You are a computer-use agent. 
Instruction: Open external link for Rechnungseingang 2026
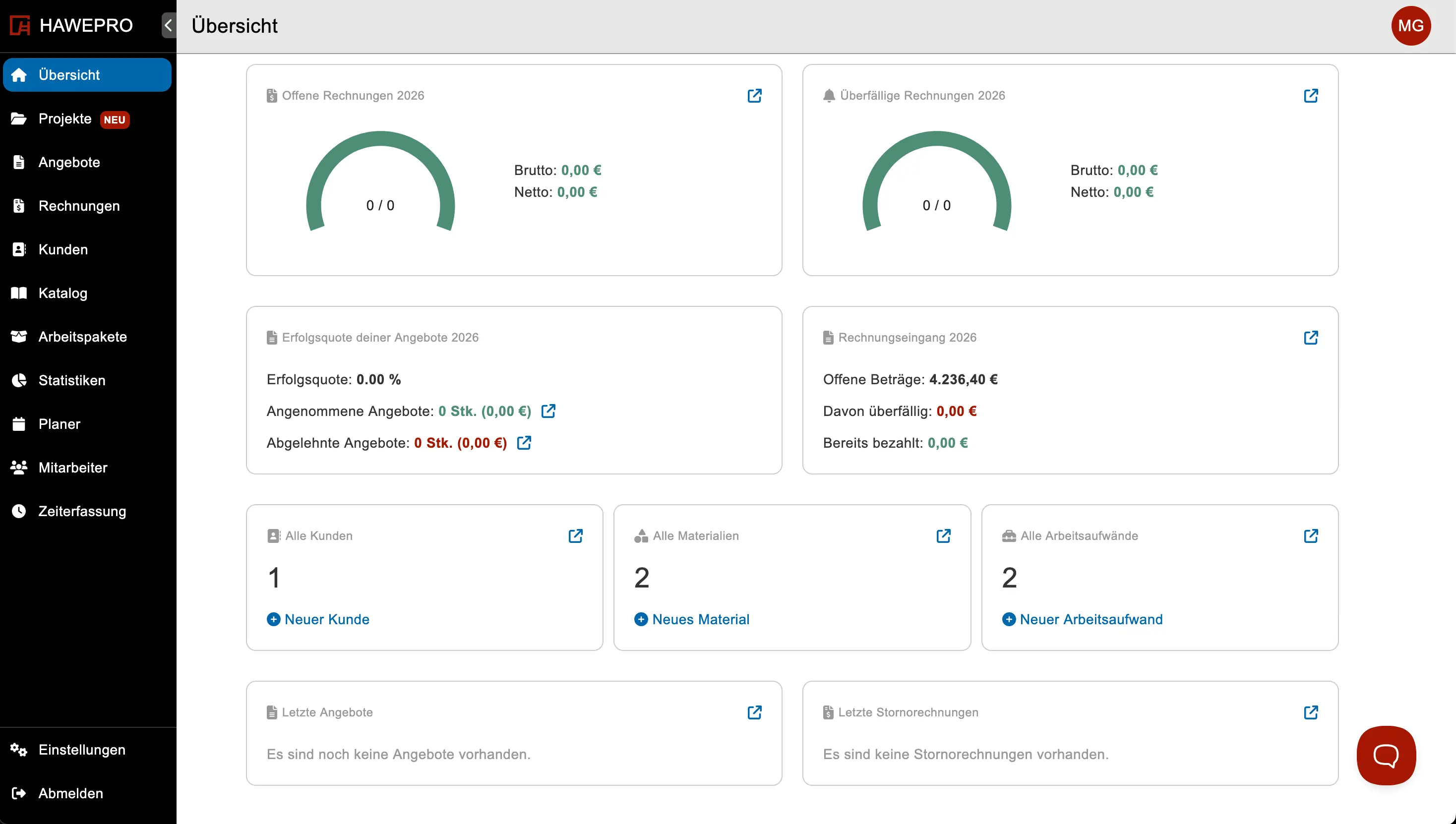pos(1312,337)
